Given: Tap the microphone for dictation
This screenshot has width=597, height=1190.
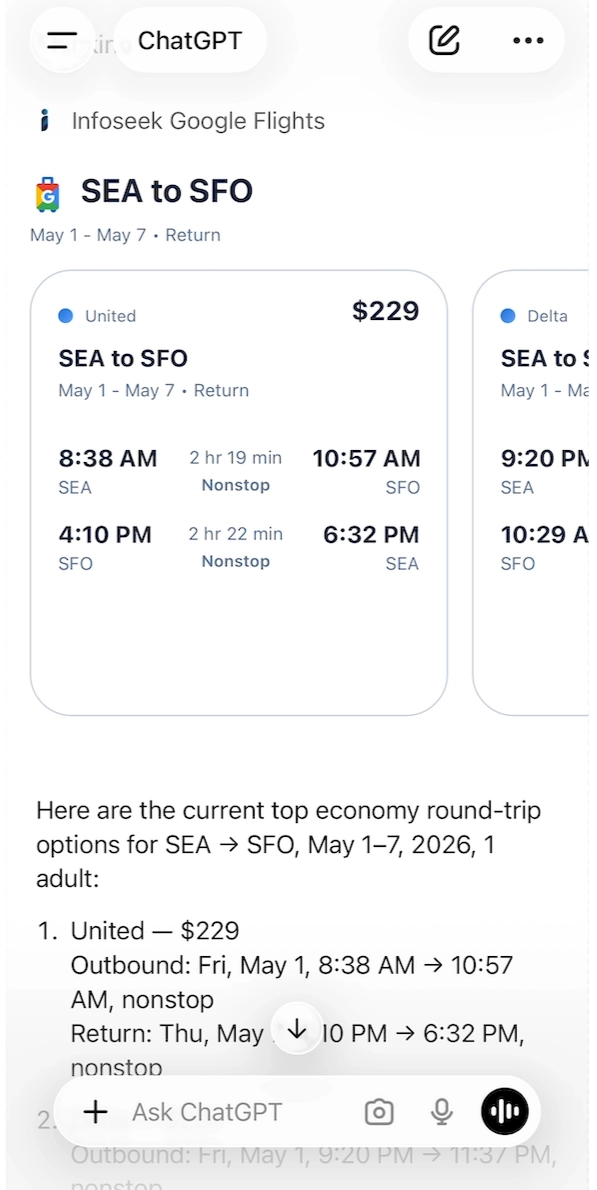Looking at the screenshot, I should click(x=441, y=1111).
